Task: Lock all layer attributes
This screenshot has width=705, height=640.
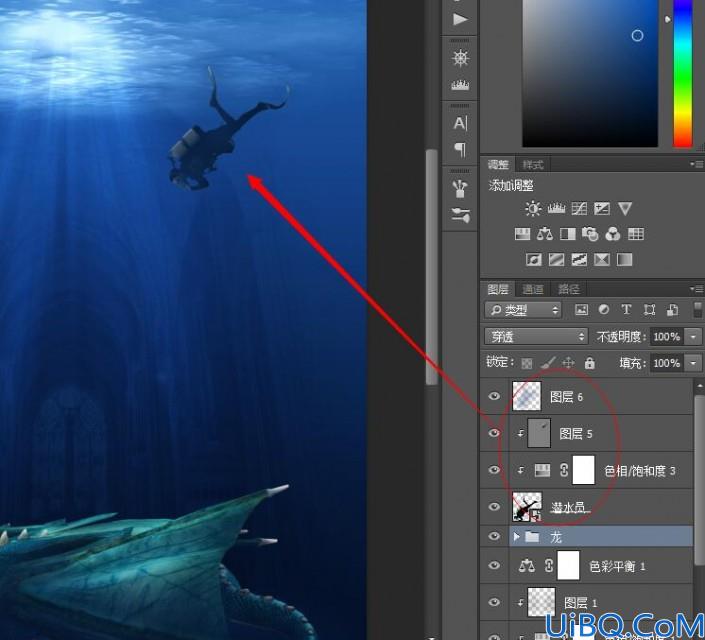Action: pyautogui.click(x=589, y=363)
